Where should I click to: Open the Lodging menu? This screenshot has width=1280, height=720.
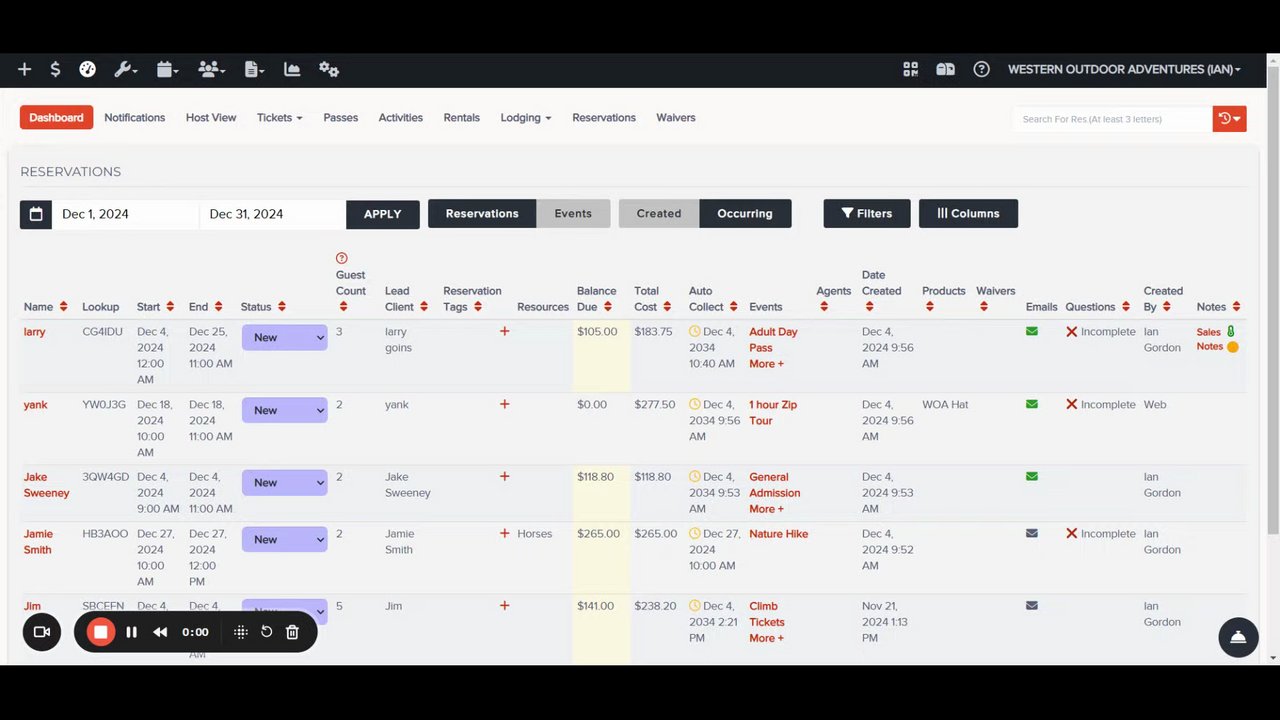526,118
